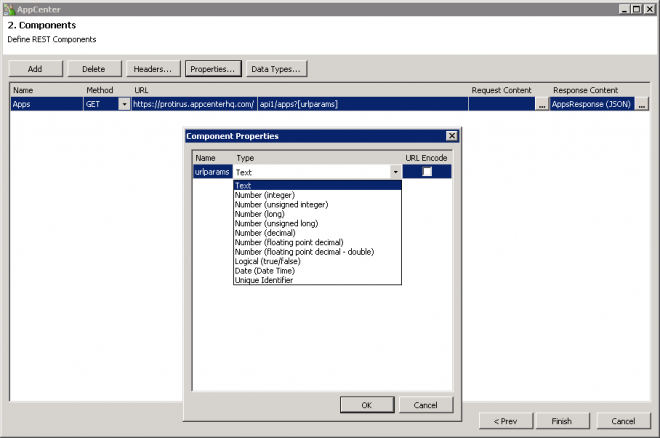Click the AppCenter title bar icon
Screen dimensions: 660x438
tap(9, 9)
